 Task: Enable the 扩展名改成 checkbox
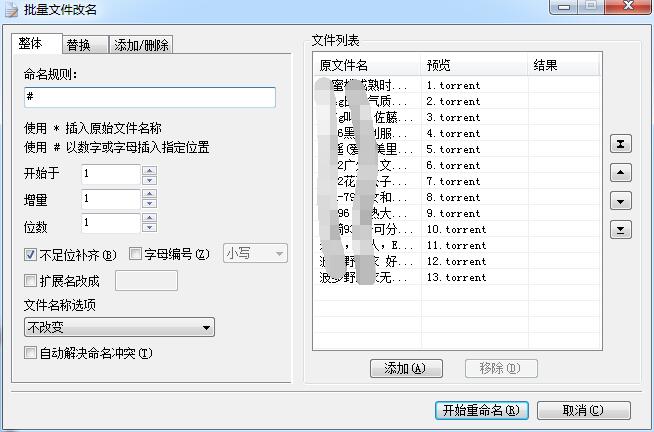(31, 281)
